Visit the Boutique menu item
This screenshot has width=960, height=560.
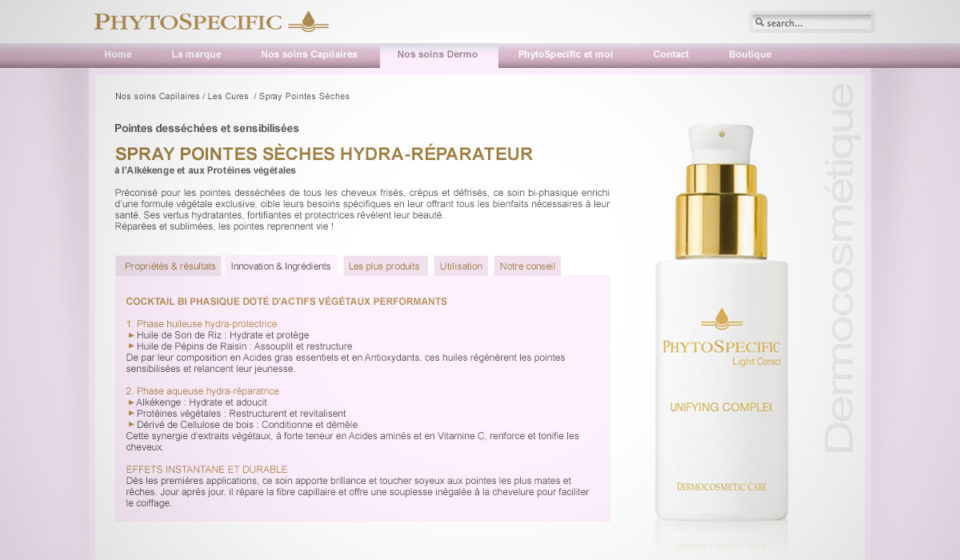[749, 54]
